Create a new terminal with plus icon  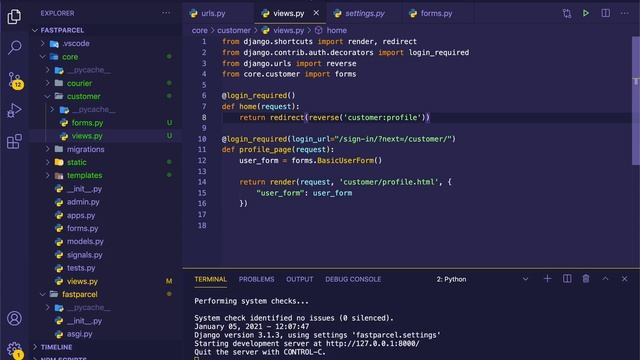547,279
